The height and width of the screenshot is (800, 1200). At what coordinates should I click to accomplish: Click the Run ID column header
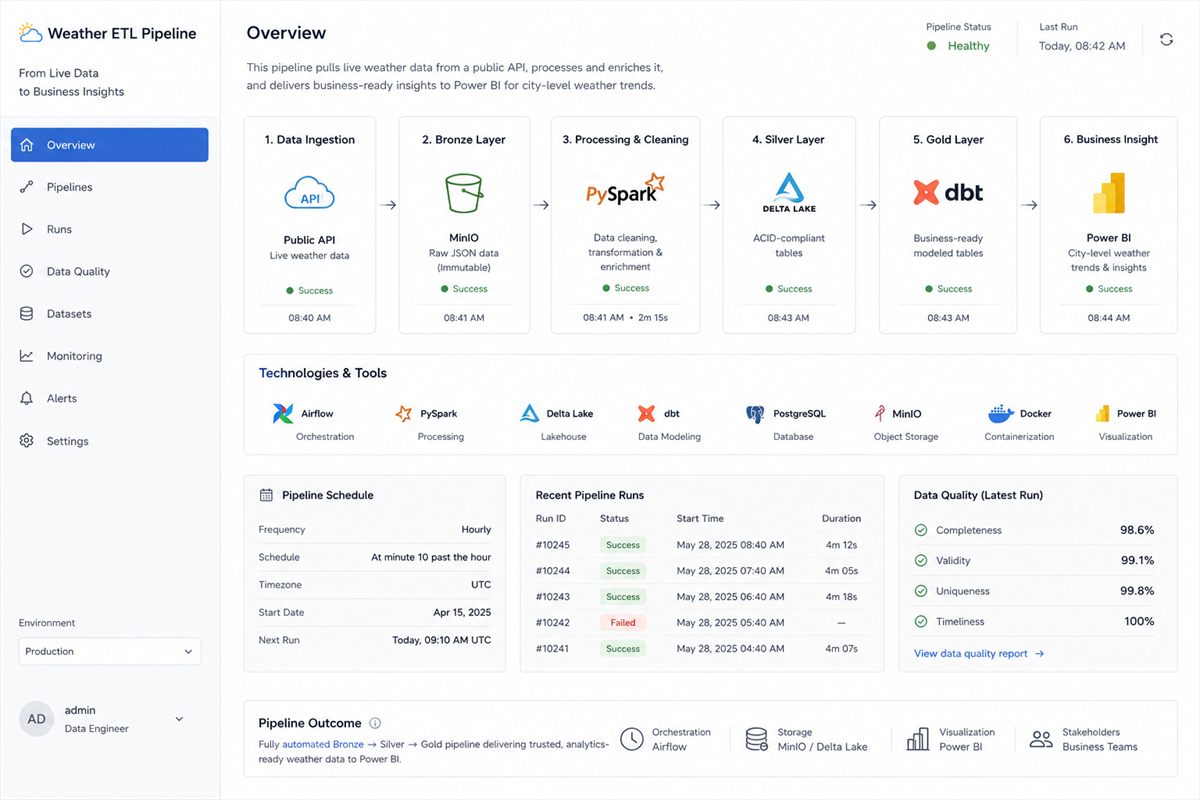click(x=551, y=519)
